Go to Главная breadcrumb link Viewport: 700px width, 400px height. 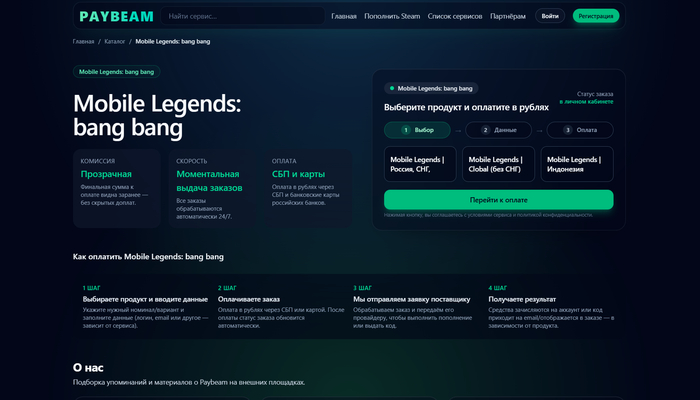(x=83, y=42)
